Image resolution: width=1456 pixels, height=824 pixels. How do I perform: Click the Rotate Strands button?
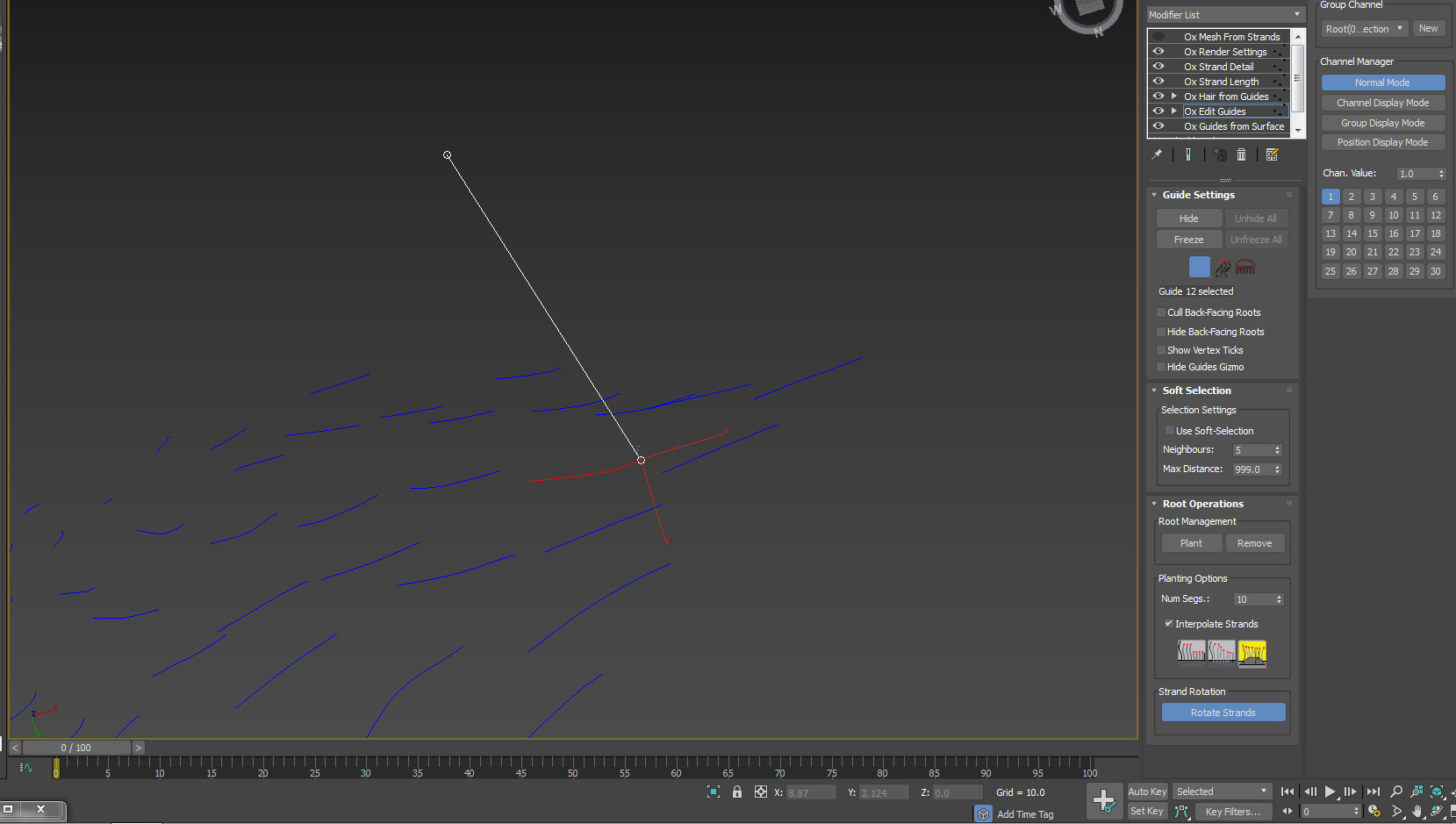pos(1223,713)
